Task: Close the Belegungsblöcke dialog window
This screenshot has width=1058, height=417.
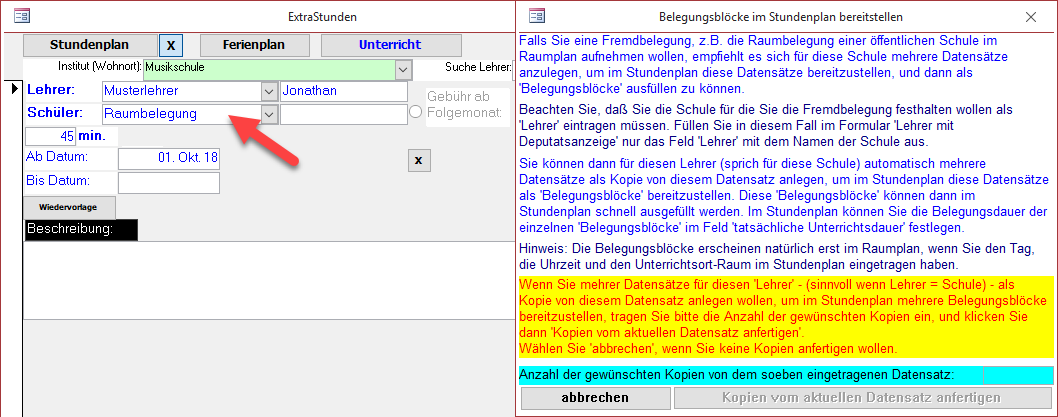Action: tap(1031, 16)
